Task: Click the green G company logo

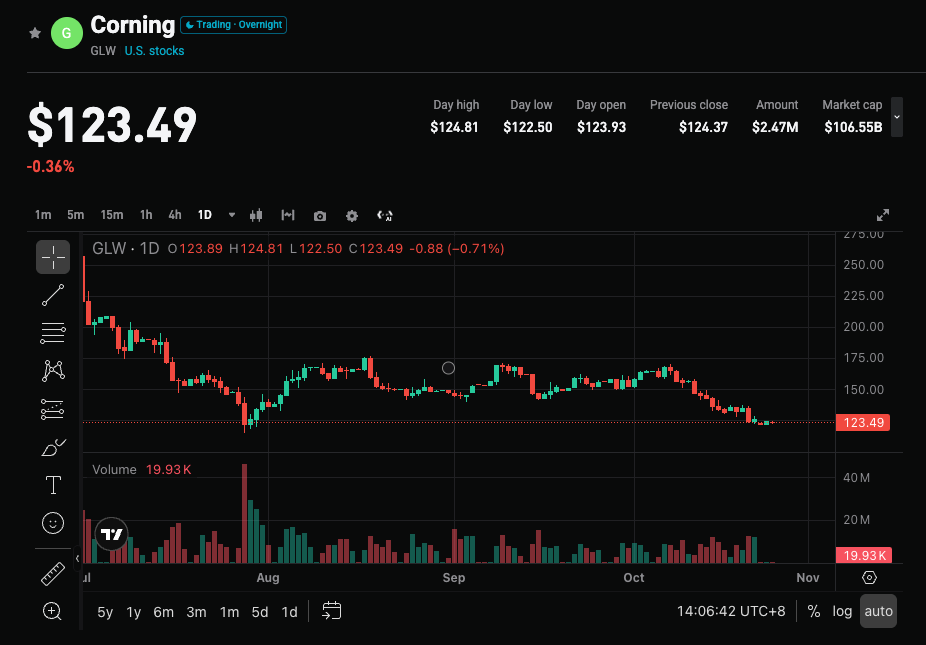Action: [67, 33]
